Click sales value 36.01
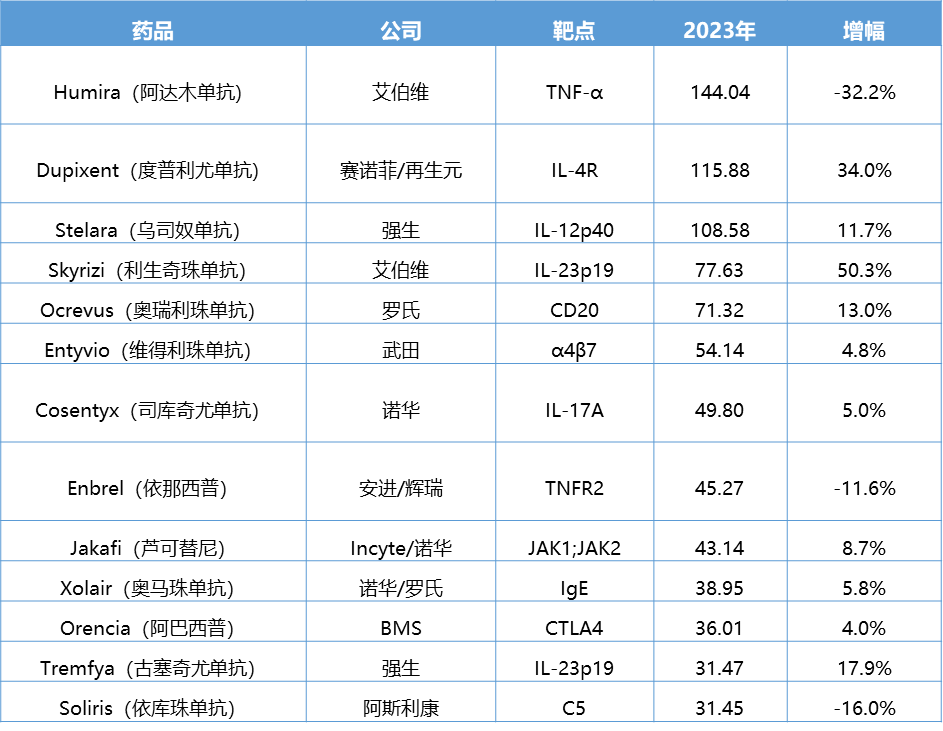The width and height of the screenshot is (943, 731). (x=720, y=628)
